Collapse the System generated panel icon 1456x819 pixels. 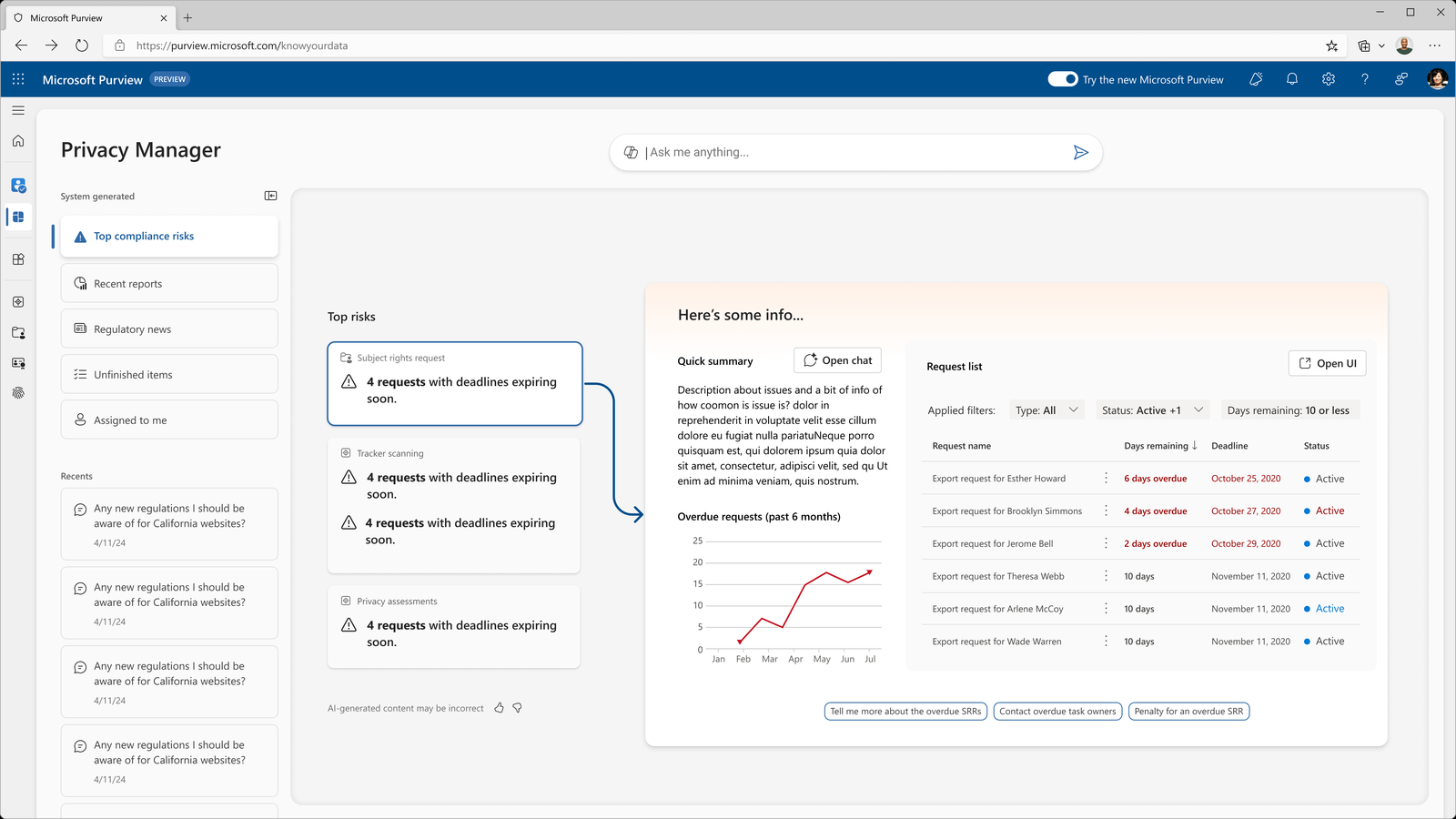tap(270, 196)
